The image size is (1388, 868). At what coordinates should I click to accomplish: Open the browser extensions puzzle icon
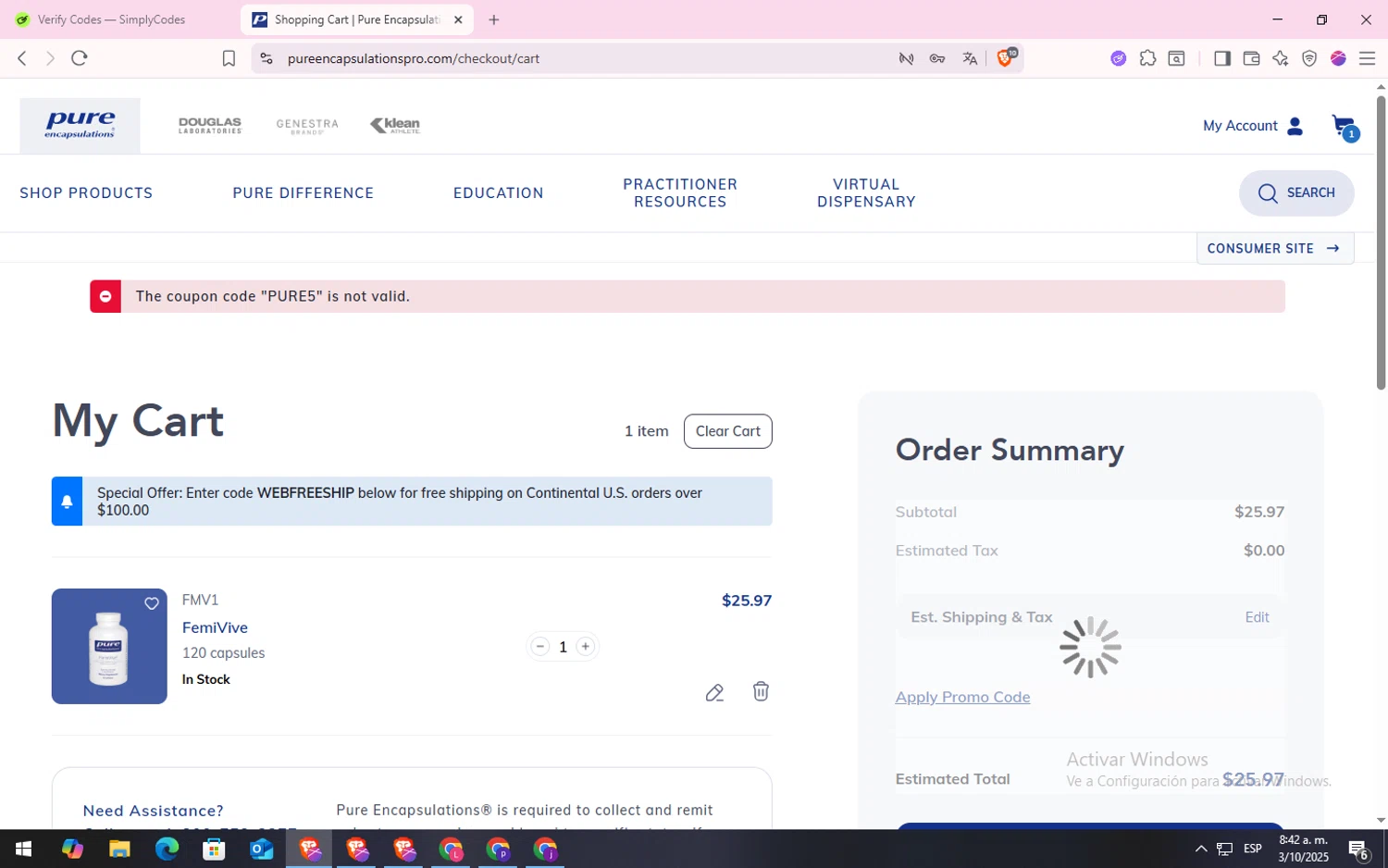pyautogui.click(x=1147, y=58)
